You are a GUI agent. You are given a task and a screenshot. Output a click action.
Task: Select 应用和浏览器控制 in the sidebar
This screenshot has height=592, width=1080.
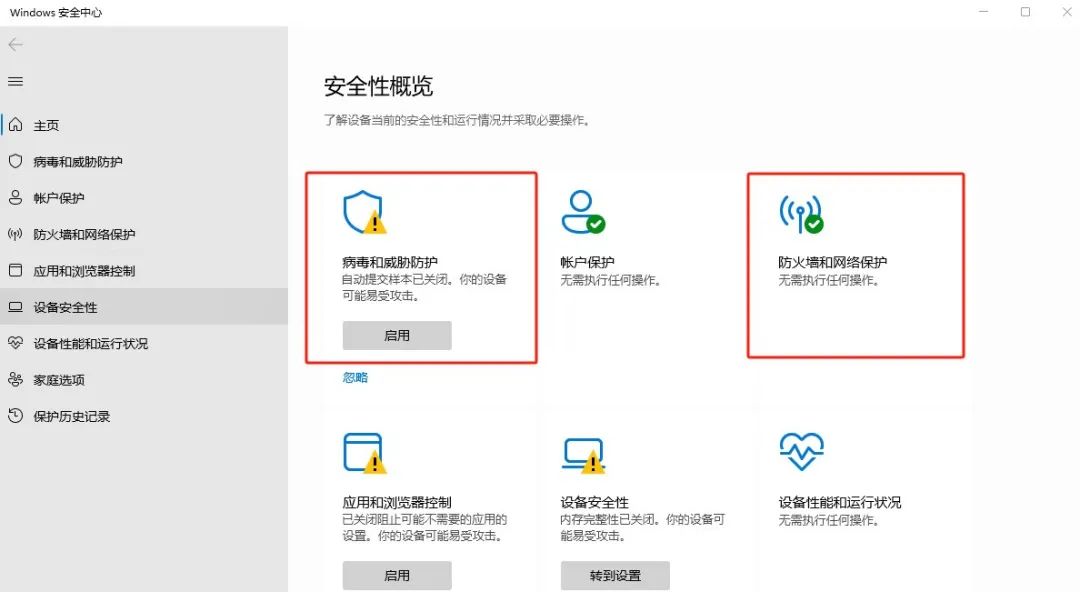pos(144,271)
